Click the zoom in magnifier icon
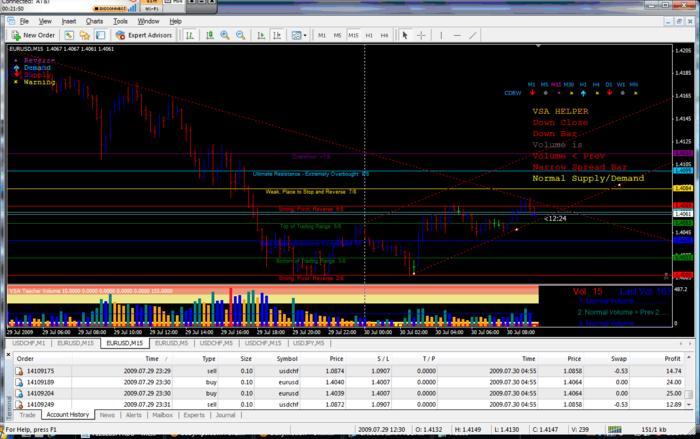The image size is (700, 439). coord(225,35)
